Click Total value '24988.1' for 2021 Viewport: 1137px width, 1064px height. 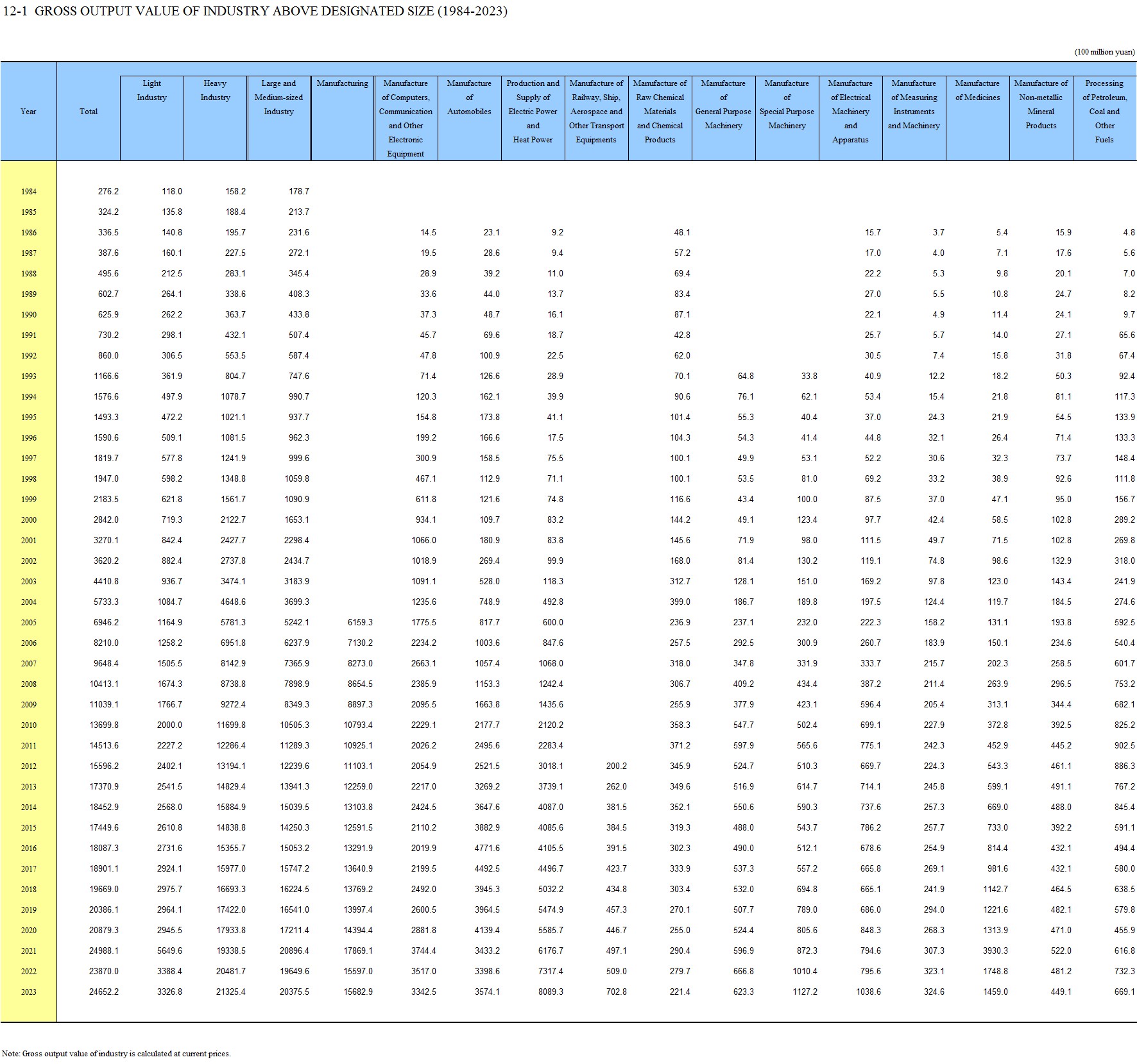[104, 950]
